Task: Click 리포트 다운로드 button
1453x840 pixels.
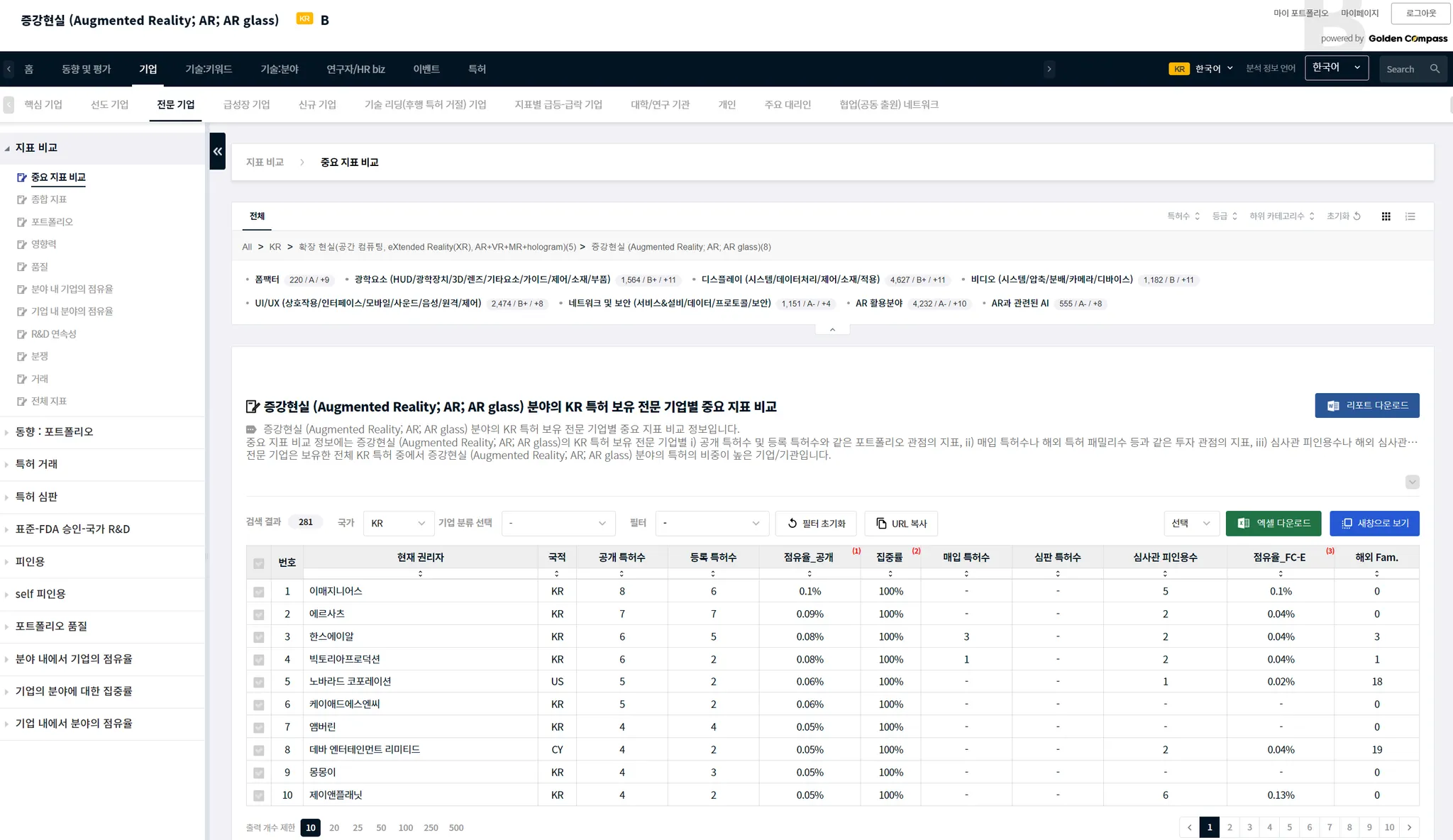Action: click(x=1366, y=405)
